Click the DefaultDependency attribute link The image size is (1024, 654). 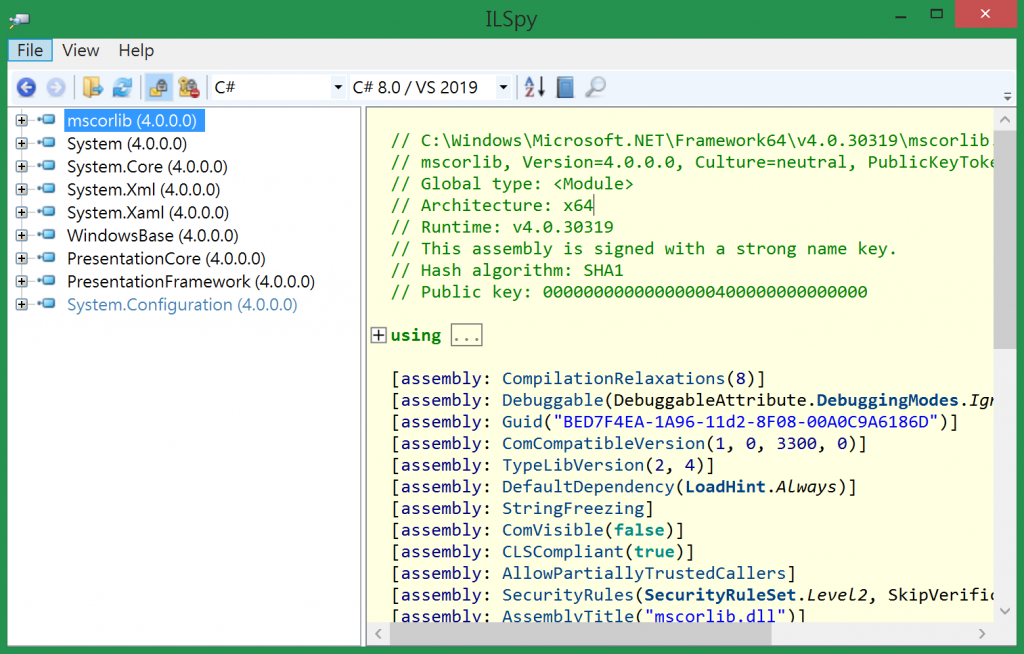click(x=588, y=486)
